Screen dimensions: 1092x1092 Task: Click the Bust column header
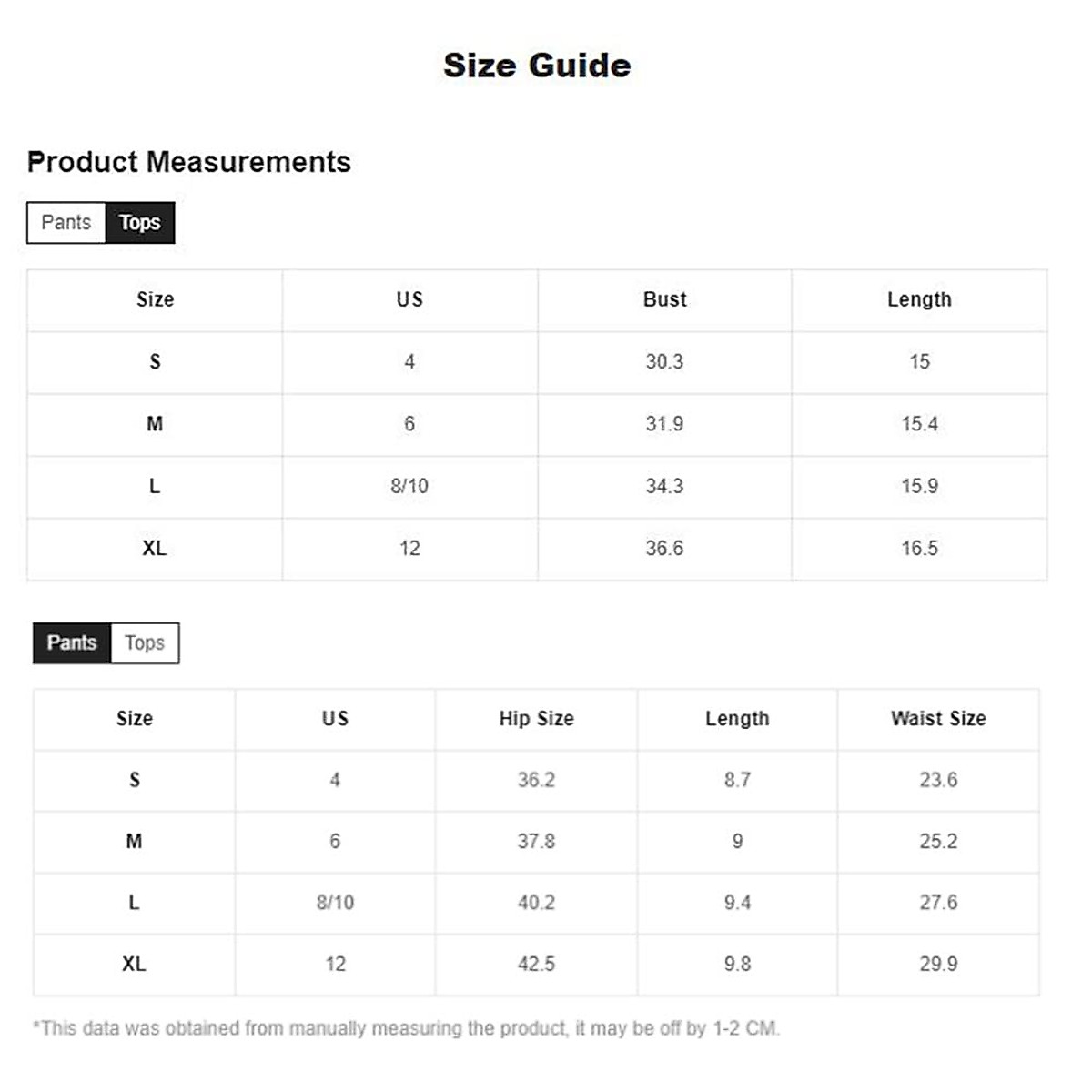(664, 299)
